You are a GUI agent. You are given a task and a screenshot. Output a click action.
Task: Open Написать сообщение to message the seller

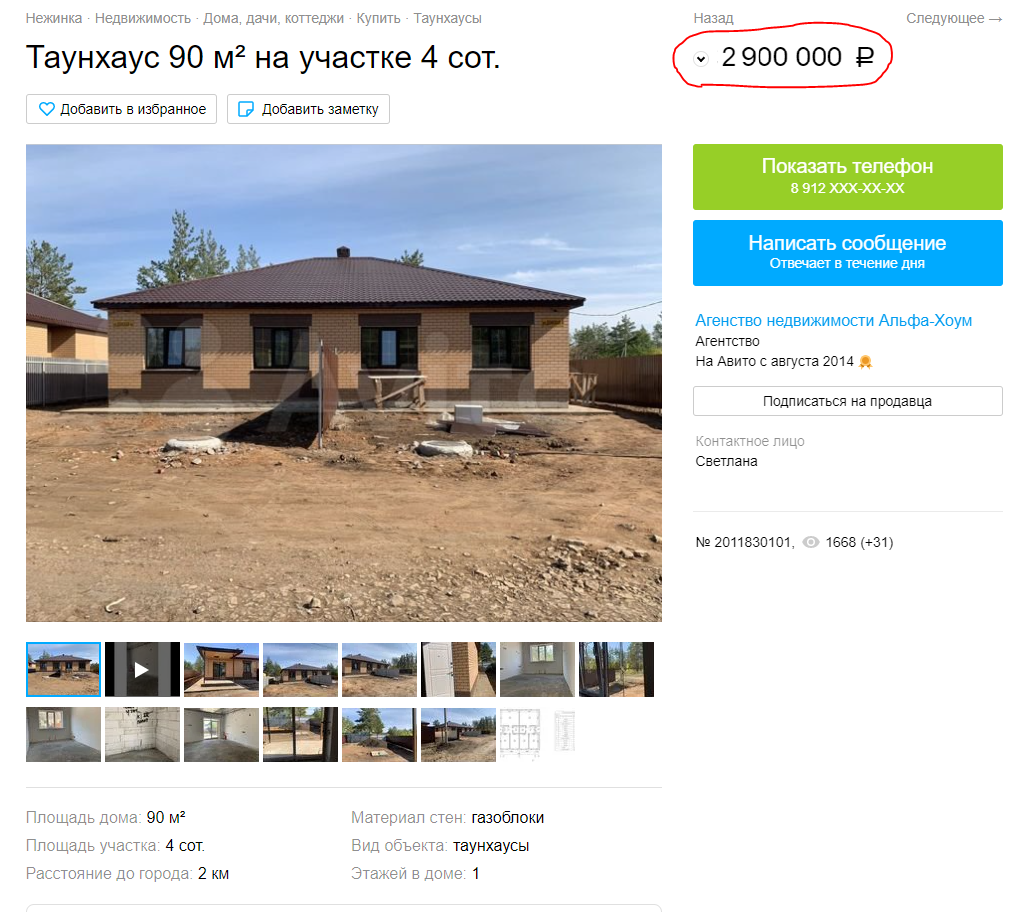pyautogui.click(x=847, y=253)
